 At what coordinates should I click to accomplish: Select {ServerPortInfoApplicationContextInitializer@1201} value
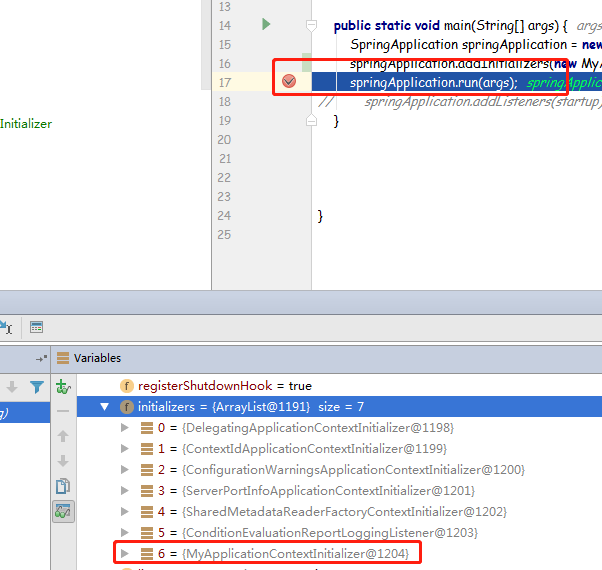click(328, 491)
